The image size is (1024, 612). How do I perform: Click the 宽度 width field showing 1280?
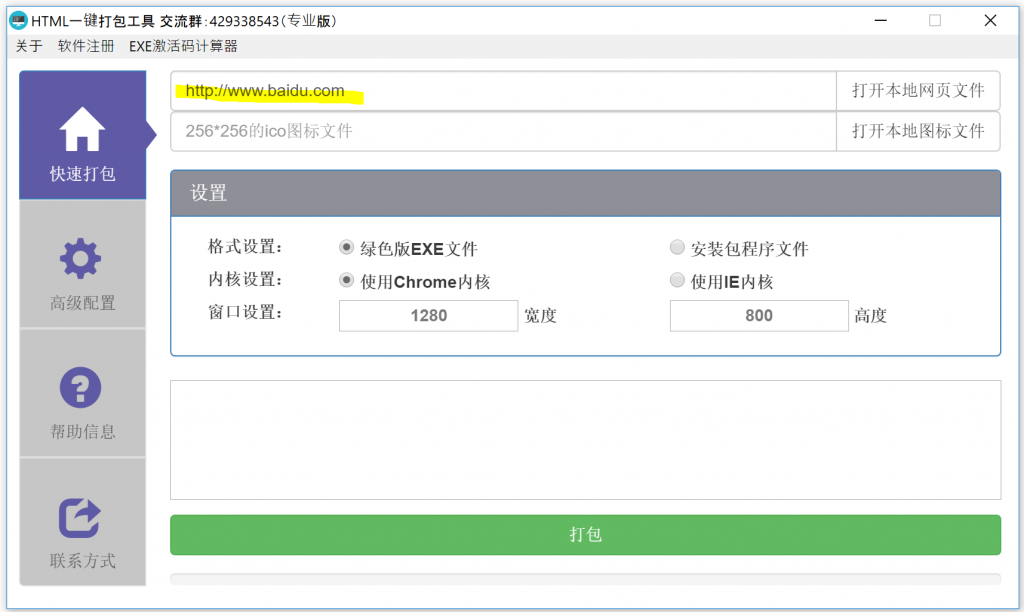[428, 315]
